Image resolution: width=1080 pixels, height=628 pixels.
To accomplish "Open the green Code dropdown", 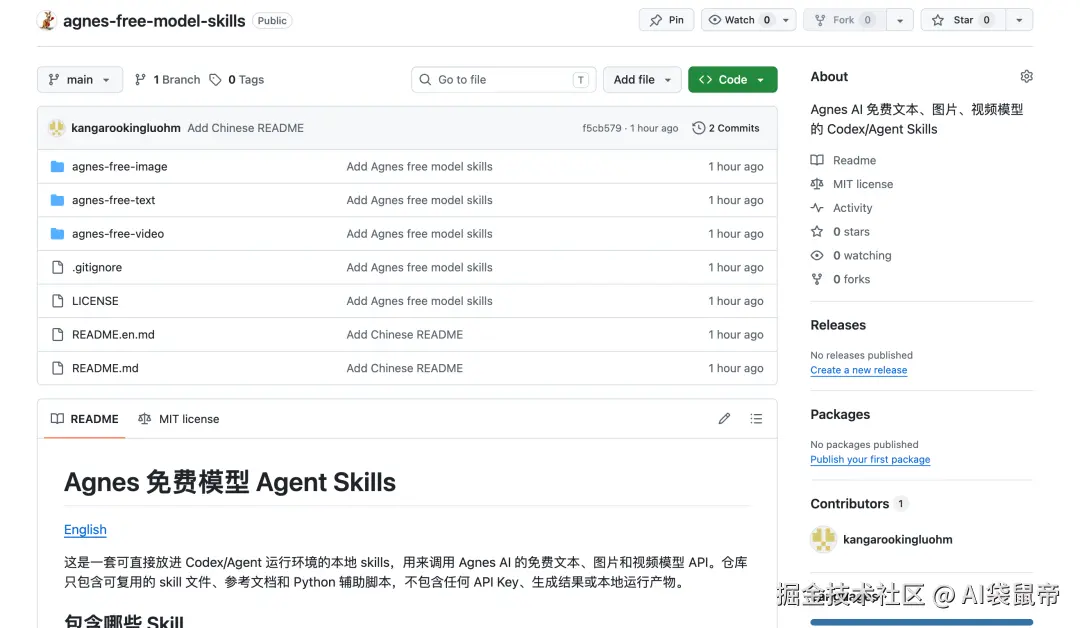I will [732, 80].
